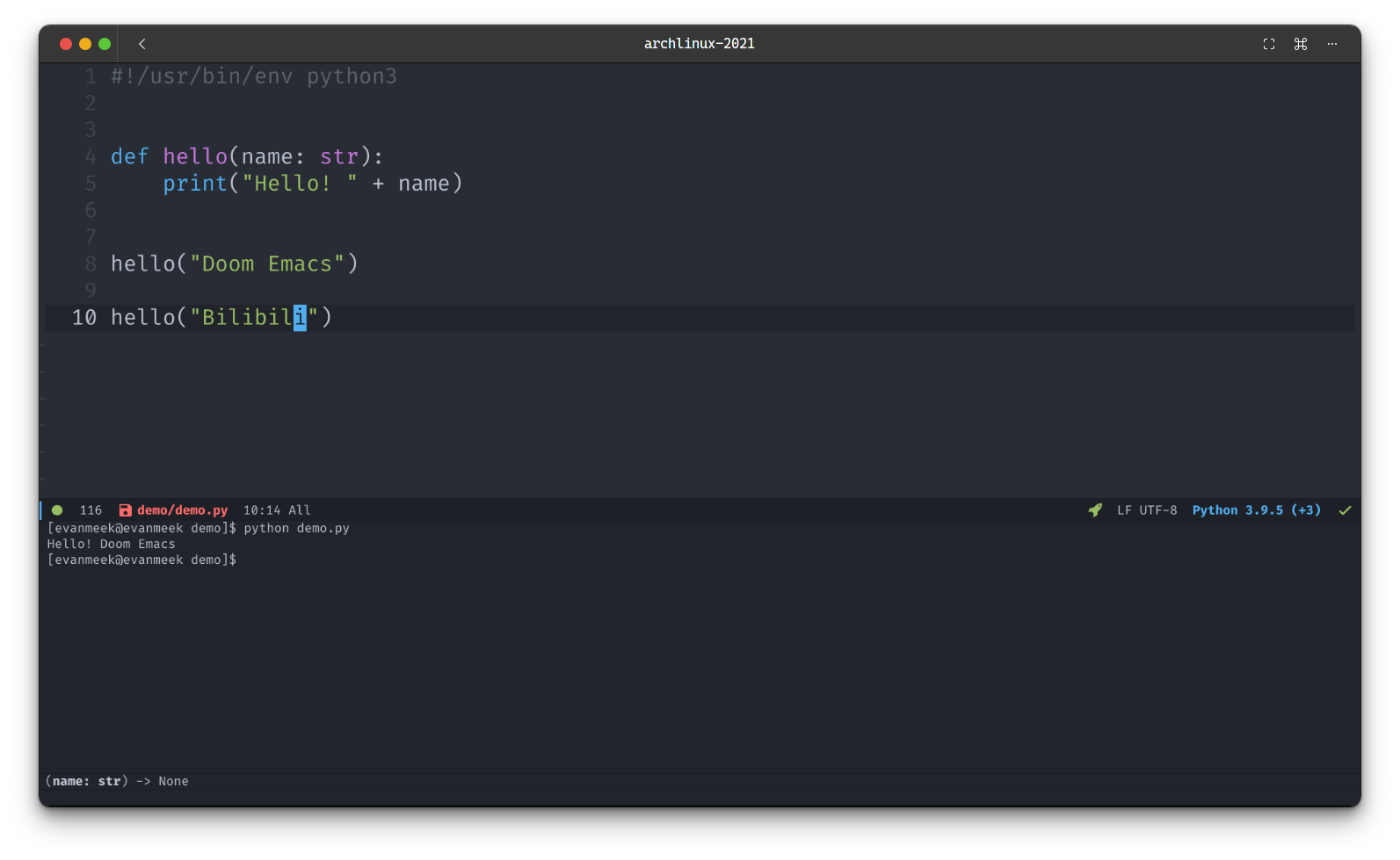Click the print call on line 5

click(x=195, y=184)
